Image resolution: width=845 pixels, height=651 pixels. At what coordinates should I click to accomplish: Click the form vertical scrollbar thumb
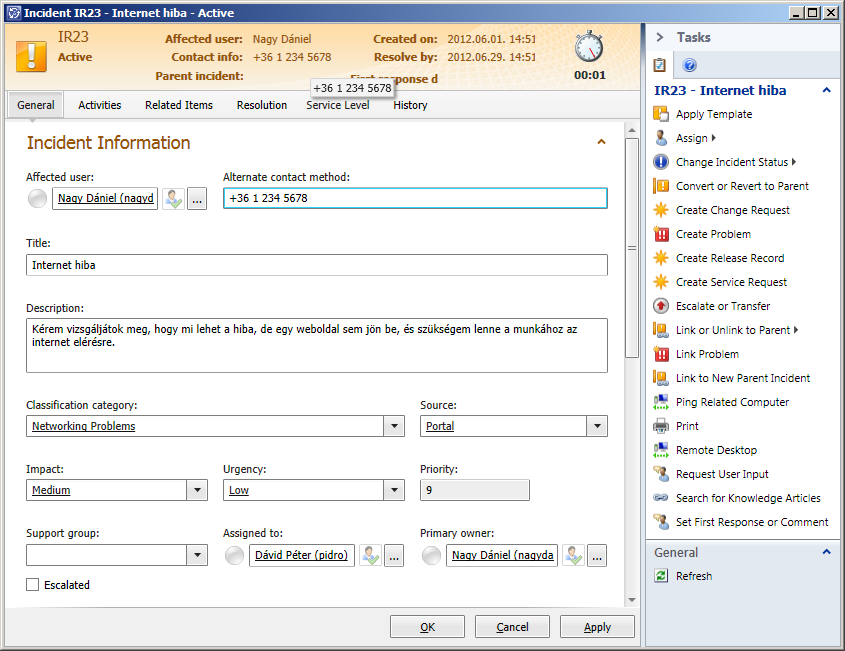pos(632,248)
